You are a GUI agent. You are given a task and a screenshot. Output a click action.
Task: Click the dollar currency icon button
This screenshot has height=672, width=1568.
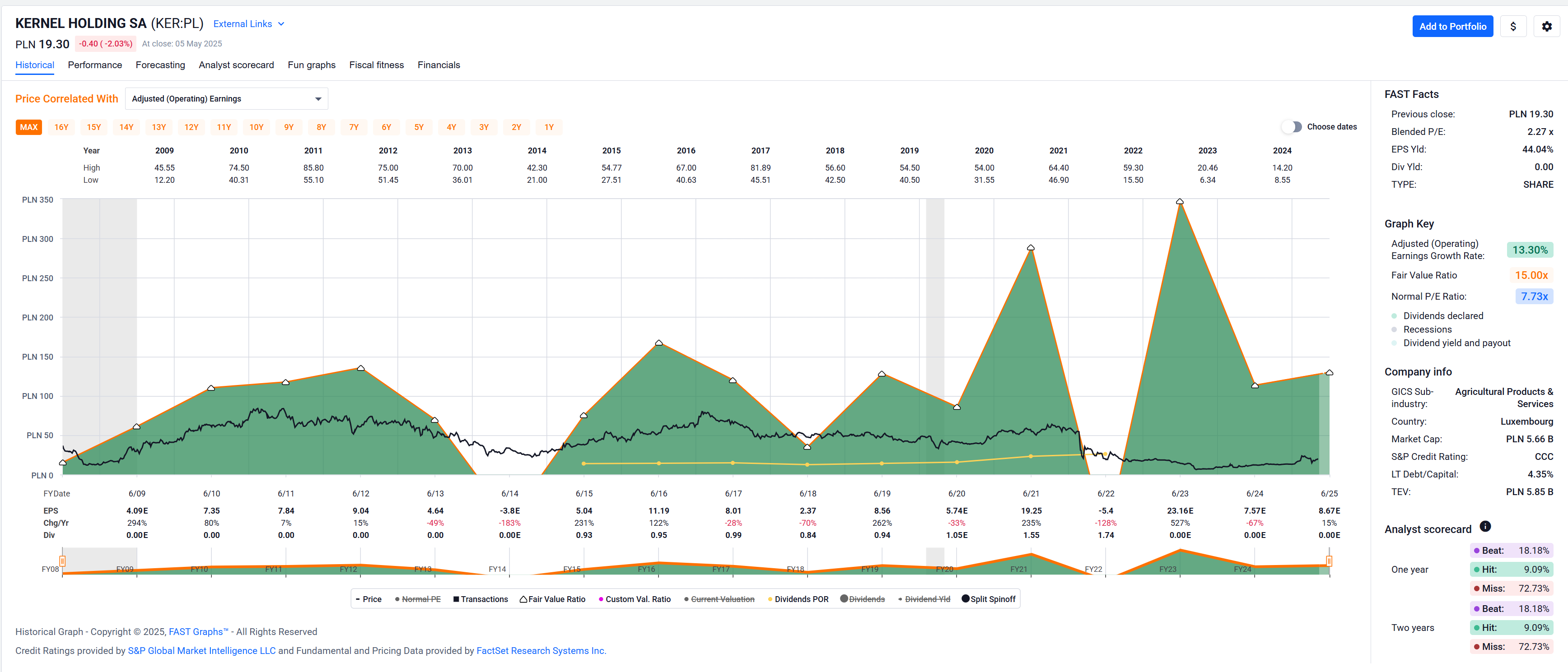pos(1512,26)
